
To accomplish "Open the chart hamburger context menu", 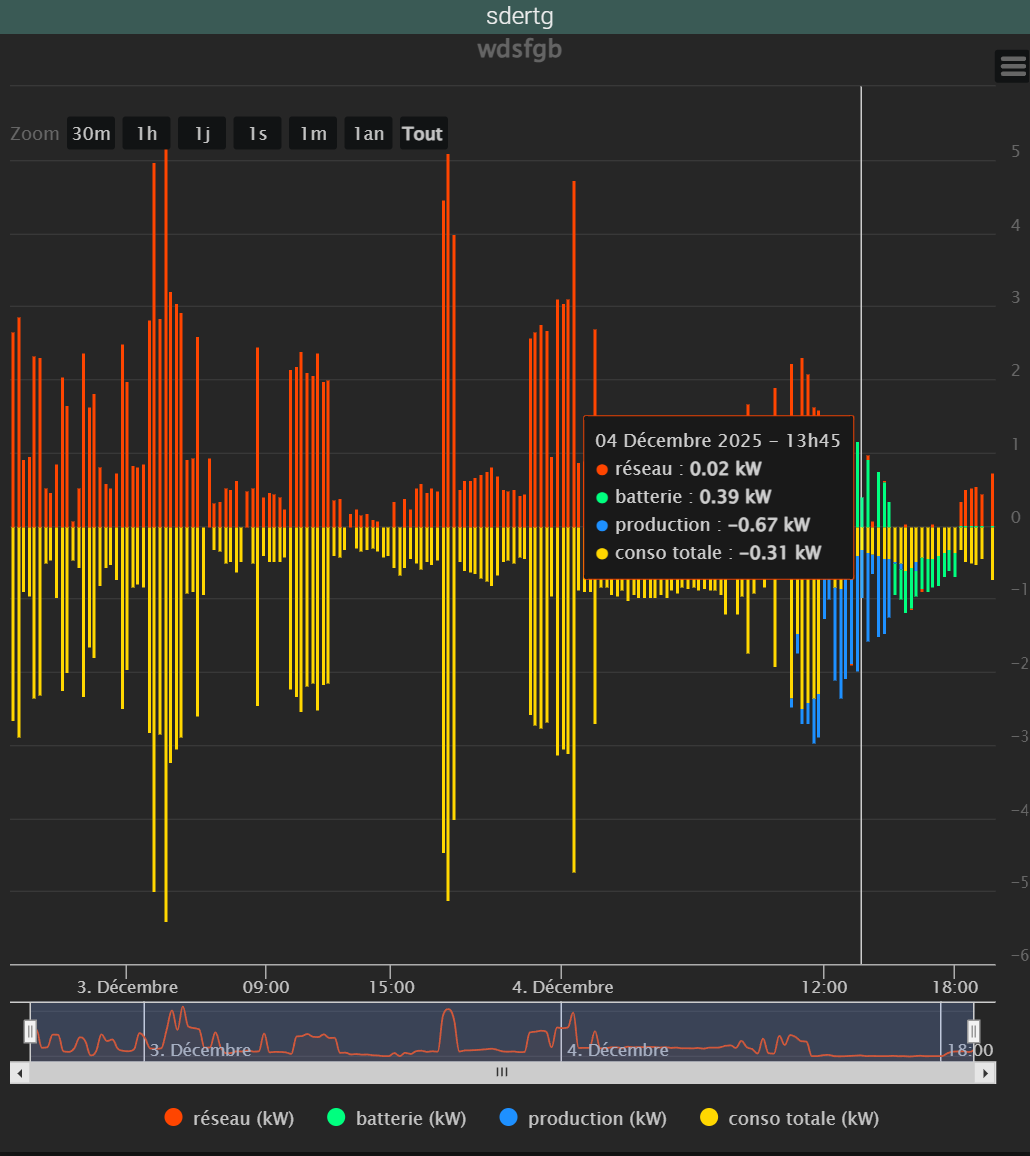I will (1012, 66).
